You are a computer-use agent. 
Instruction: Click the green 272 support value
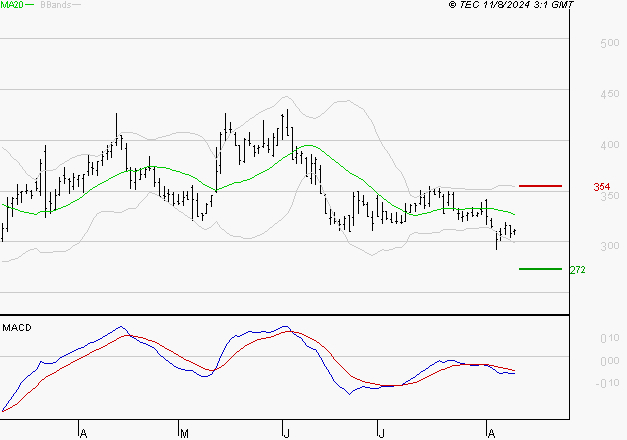pyautogui.click(x=577, y=270)
